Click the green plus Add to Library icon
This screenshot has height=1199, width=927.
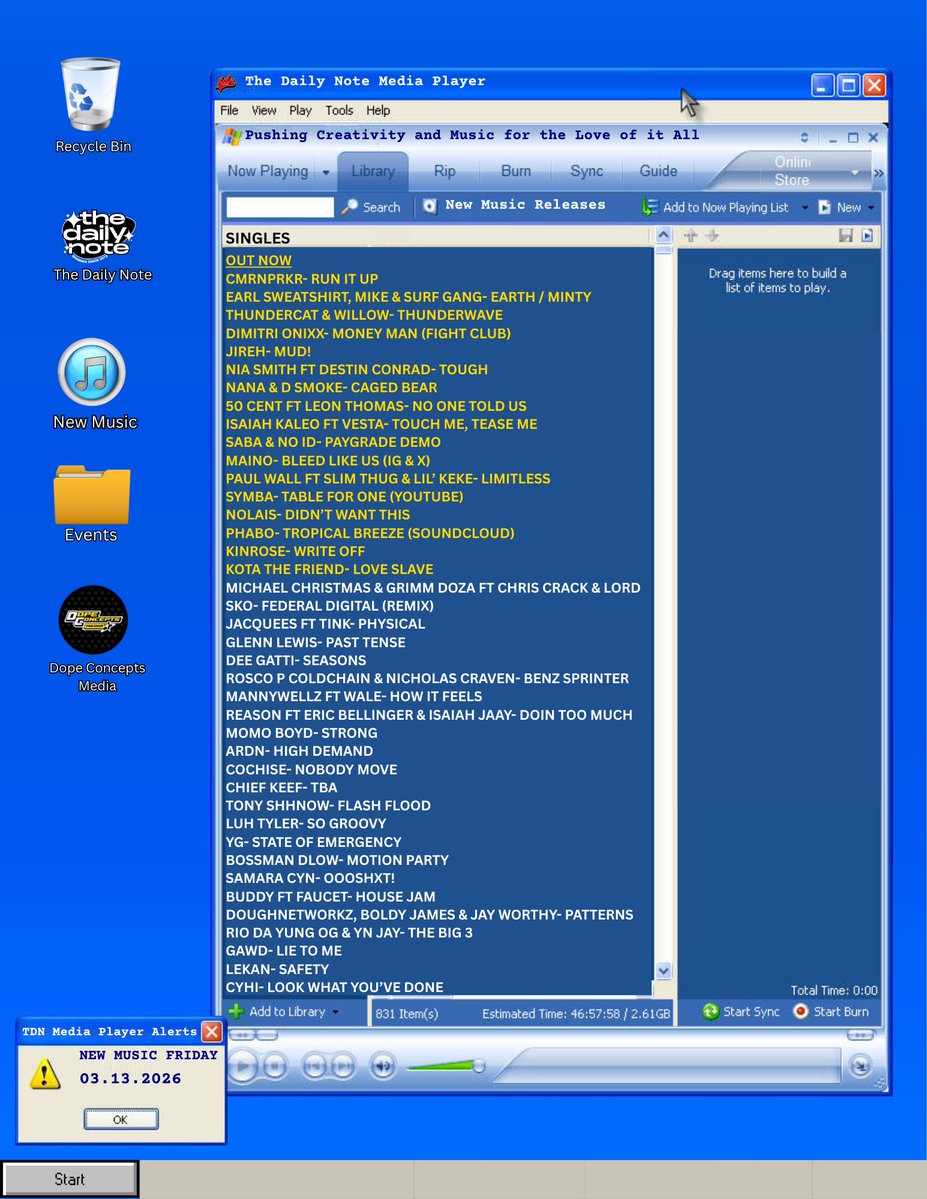tap(236, 1012)
